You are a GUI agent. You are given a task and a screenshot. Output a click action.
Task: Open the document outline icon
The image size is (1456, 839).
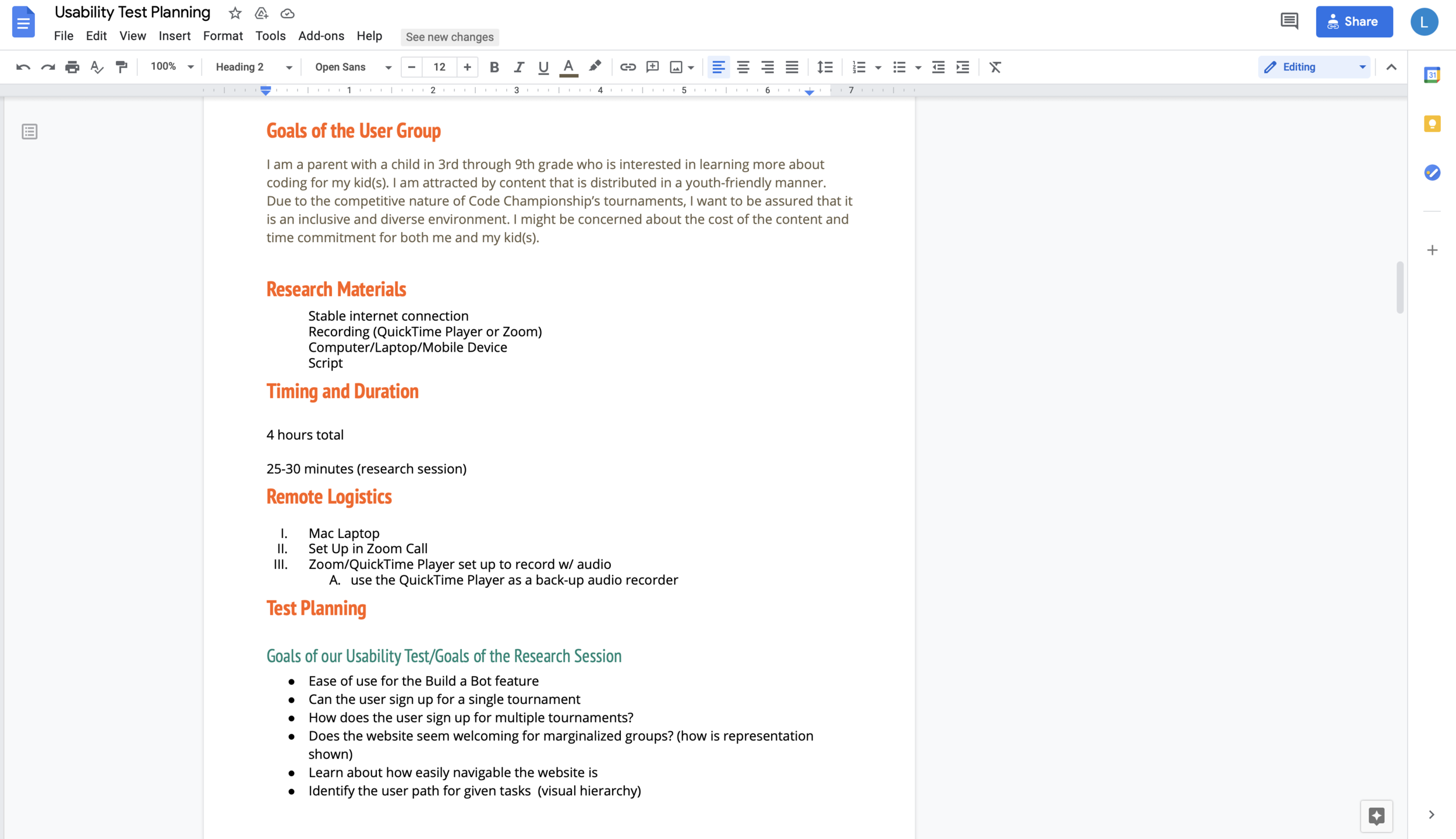click(29, 132)
